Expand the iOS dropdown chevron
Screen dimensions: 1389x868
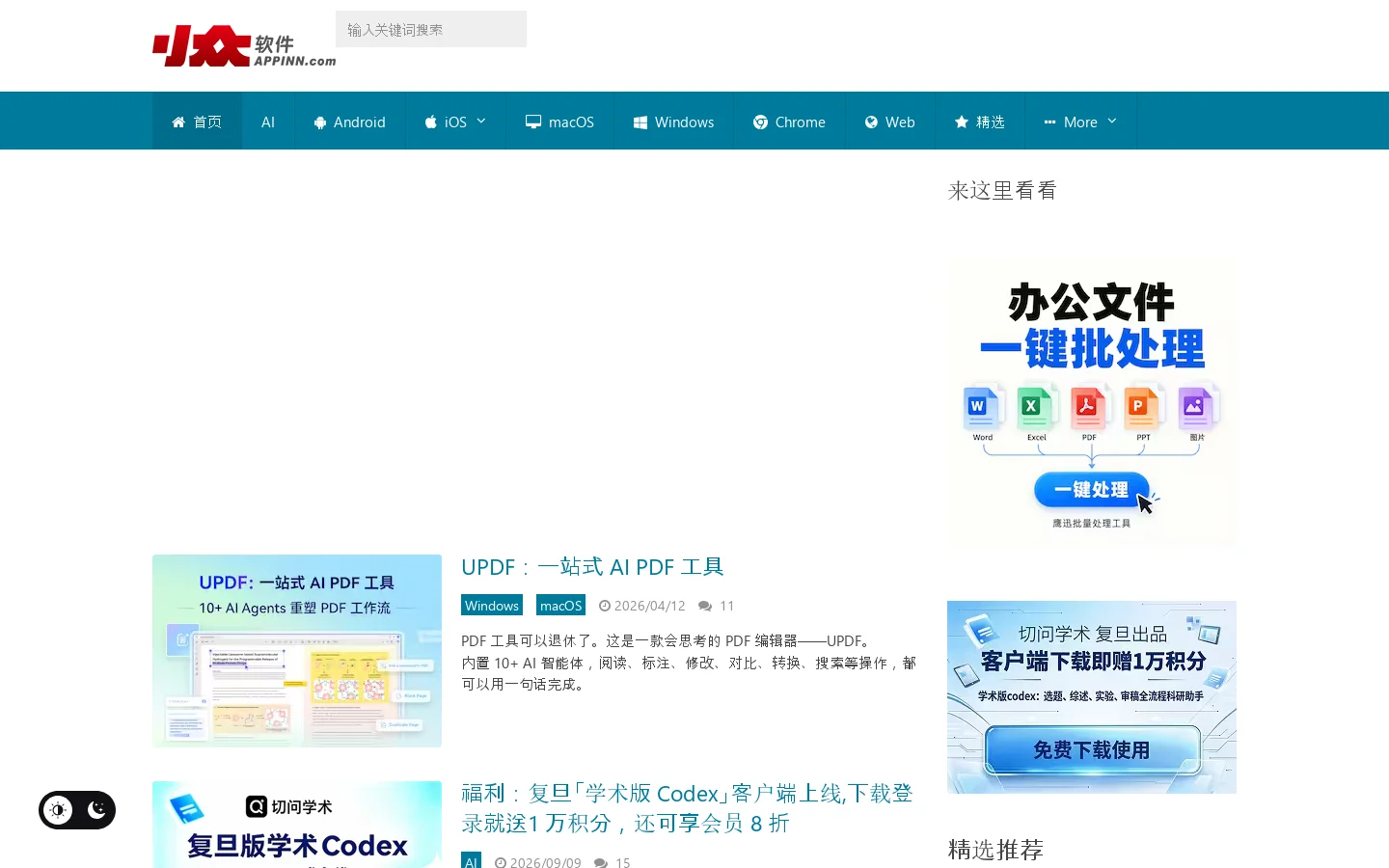tap(481, 121)
